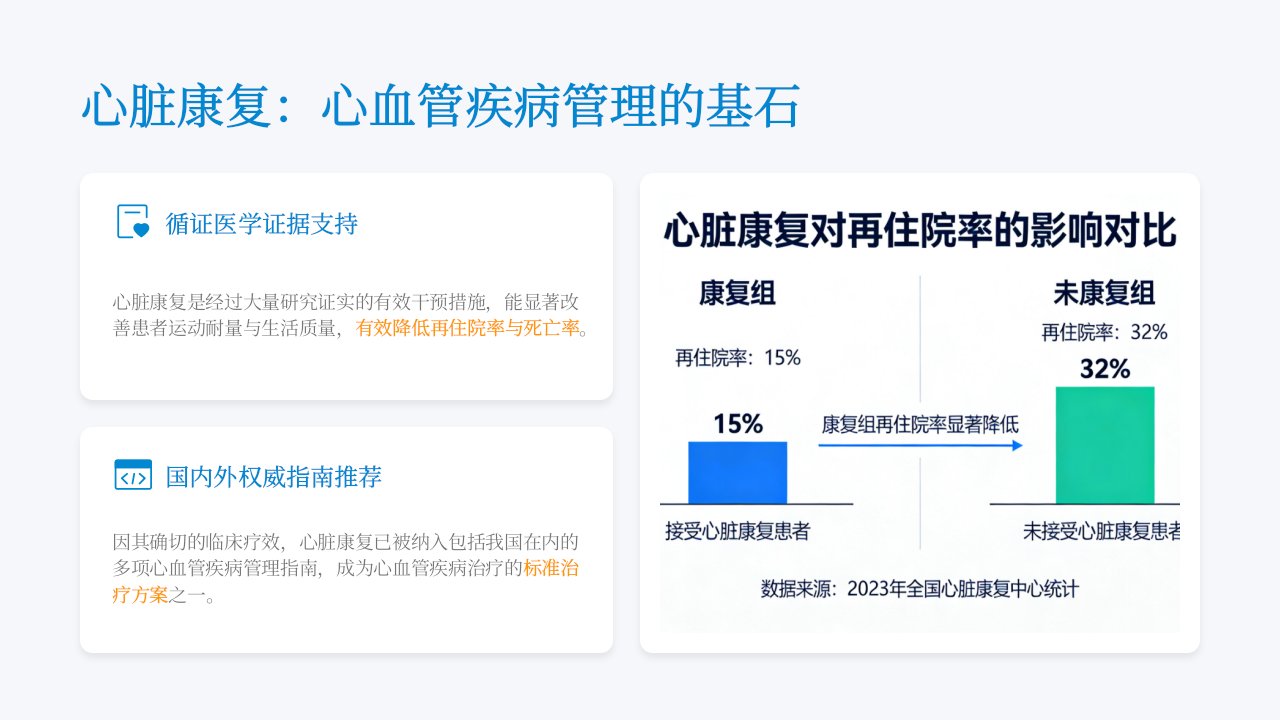
Task: Click the label 未接受心脏康复患者
Action: [1101, 531]
